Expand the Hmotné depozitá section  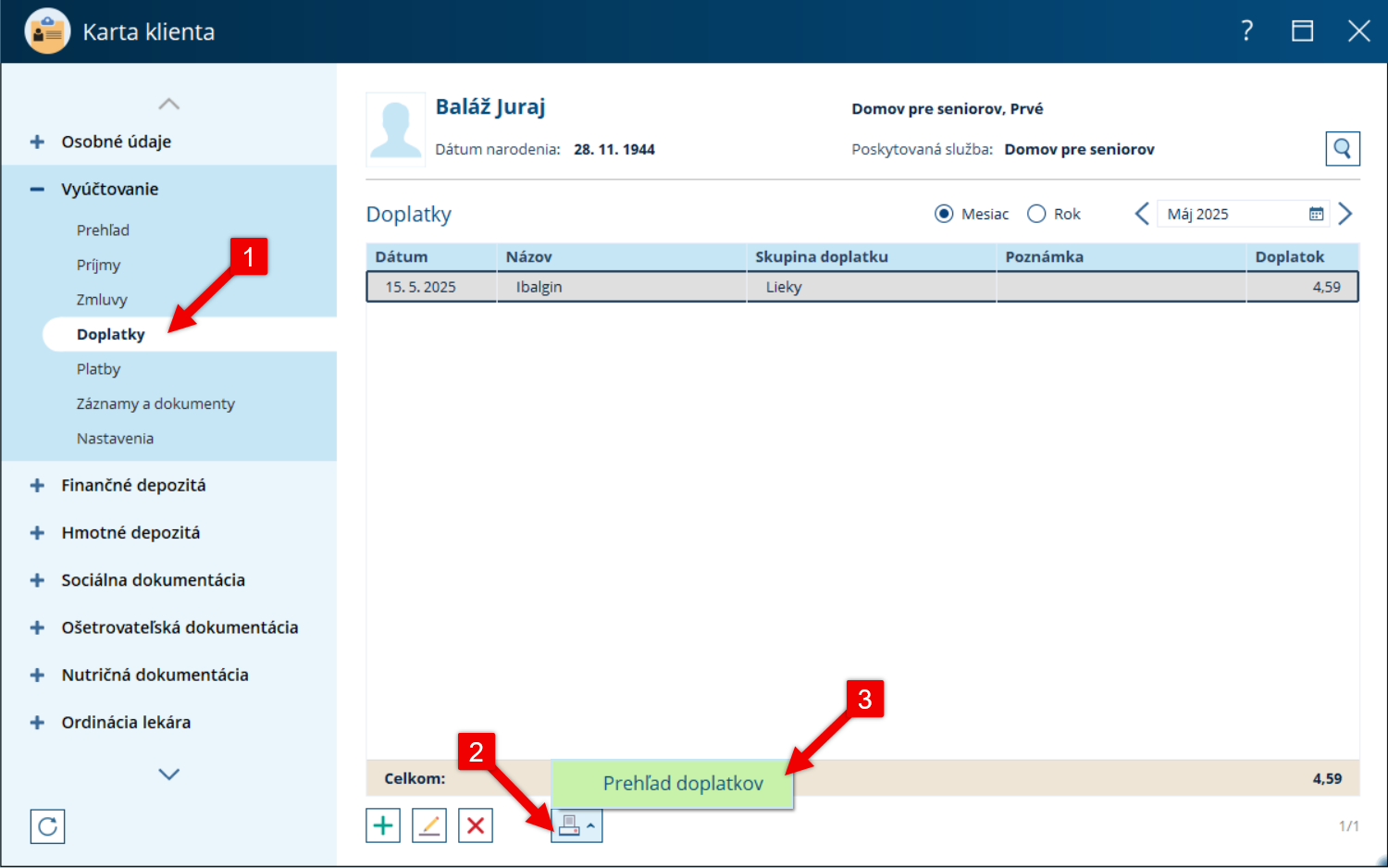tap(37, 533)
